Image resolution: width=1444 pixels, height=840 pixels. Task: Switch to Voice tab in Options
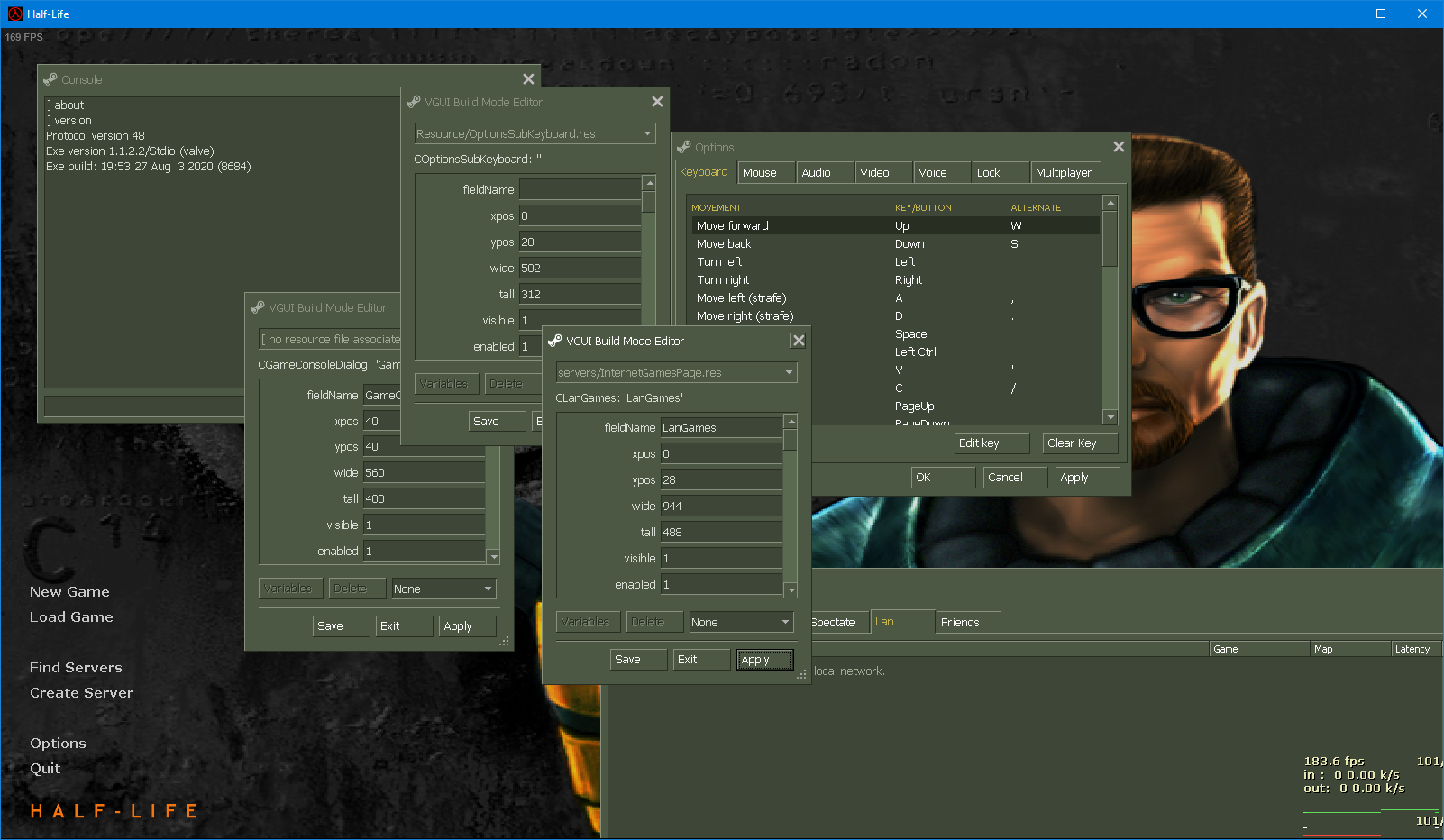[942, 172]
